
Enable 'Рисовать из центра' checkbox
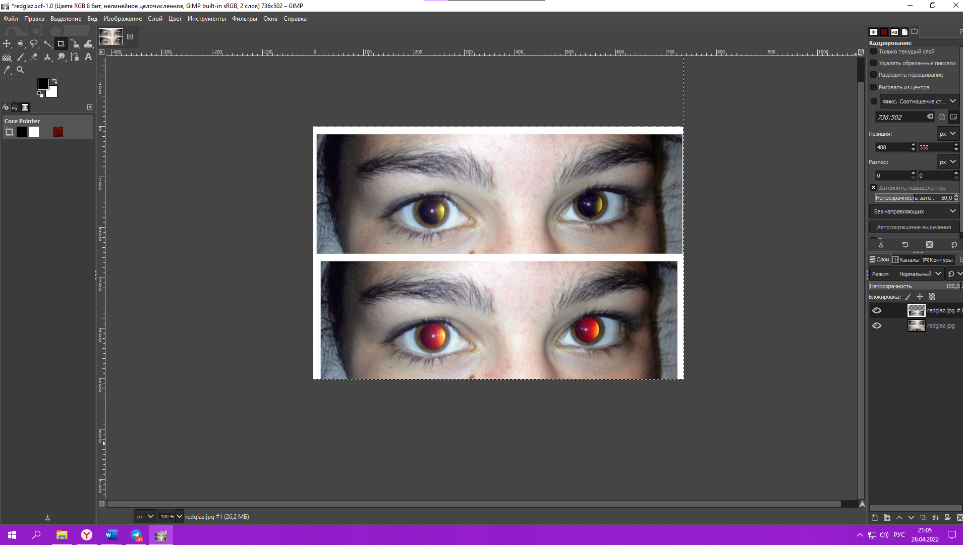click(x=873, y=87)
